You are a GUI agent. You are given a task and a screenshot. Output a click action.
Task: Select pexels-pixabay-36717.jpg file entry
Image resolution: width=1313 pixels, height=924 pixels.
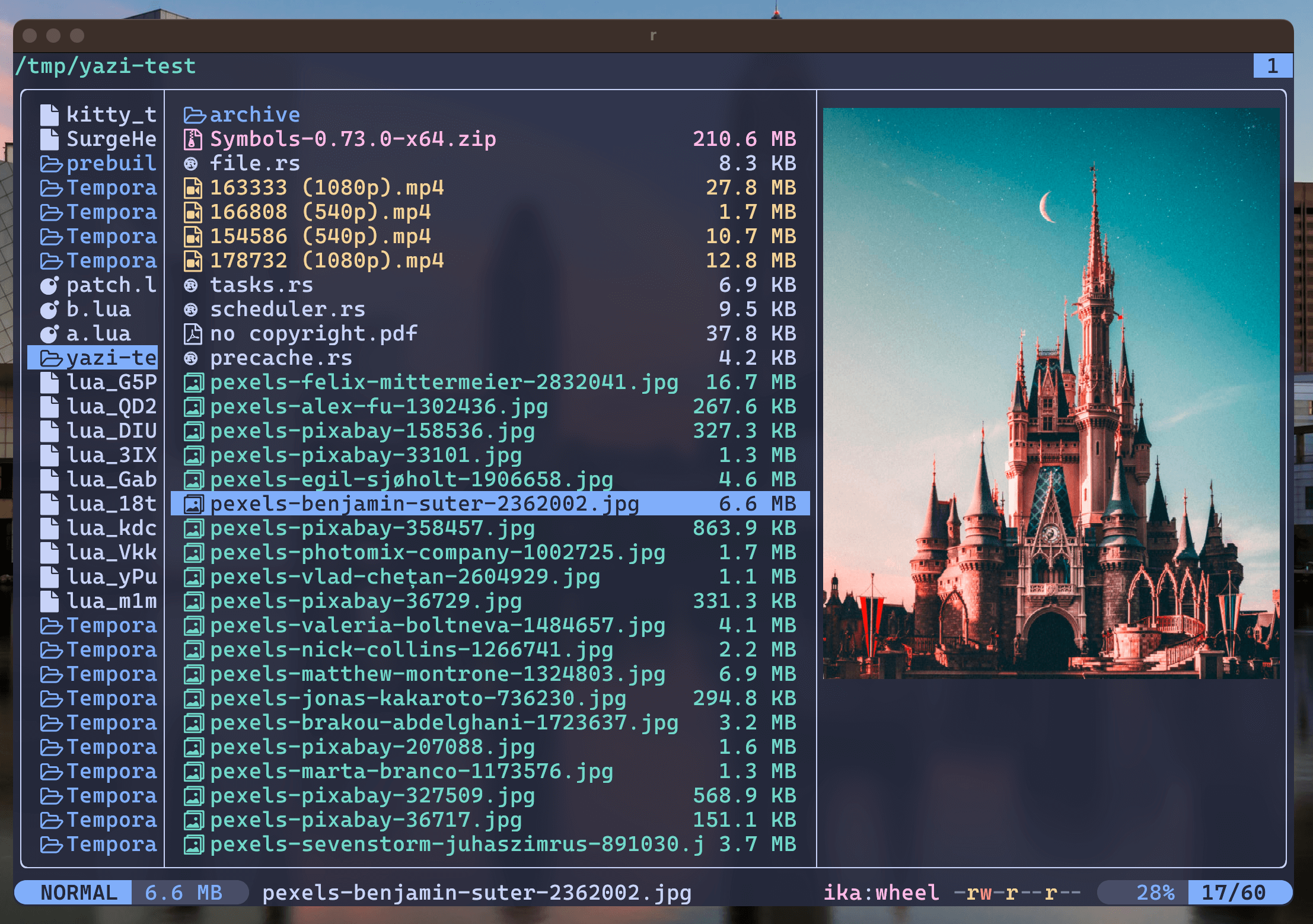(x=365, y=820)
